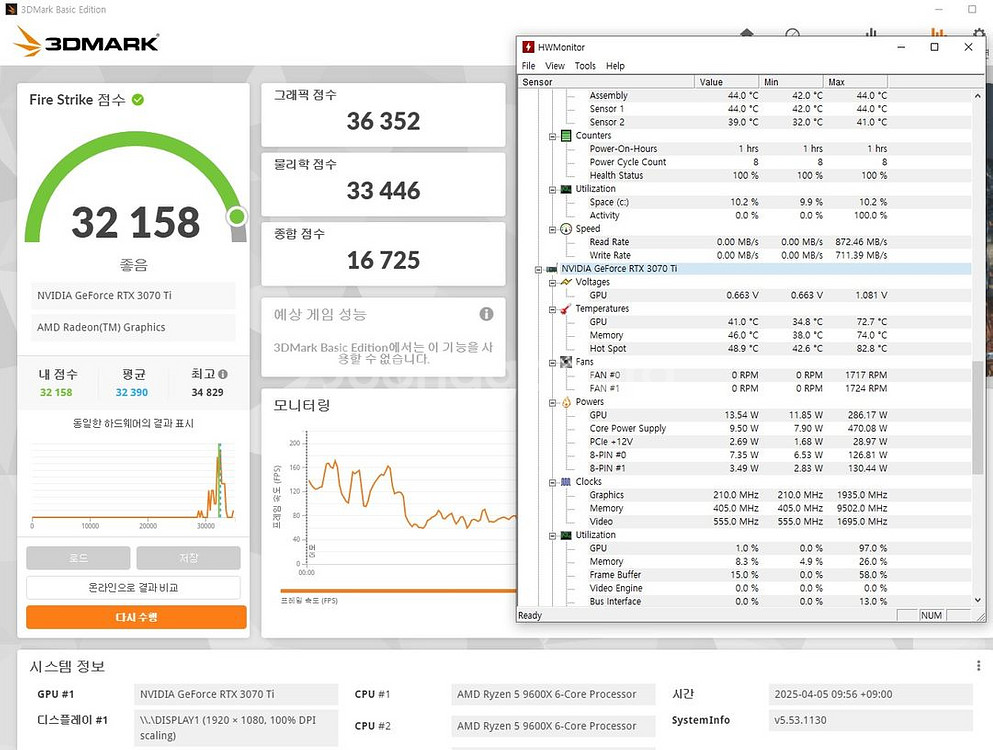Click the Max column header
Viewport: 993px width, 750px height.
(x=856, y=82)
